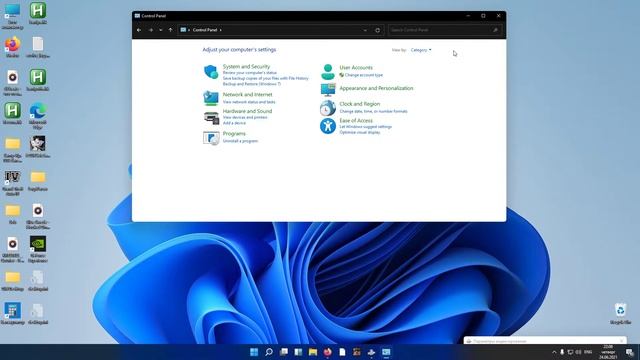Click Review your computer's status link
Screen dimensions: 640x360
click(249, 73)
